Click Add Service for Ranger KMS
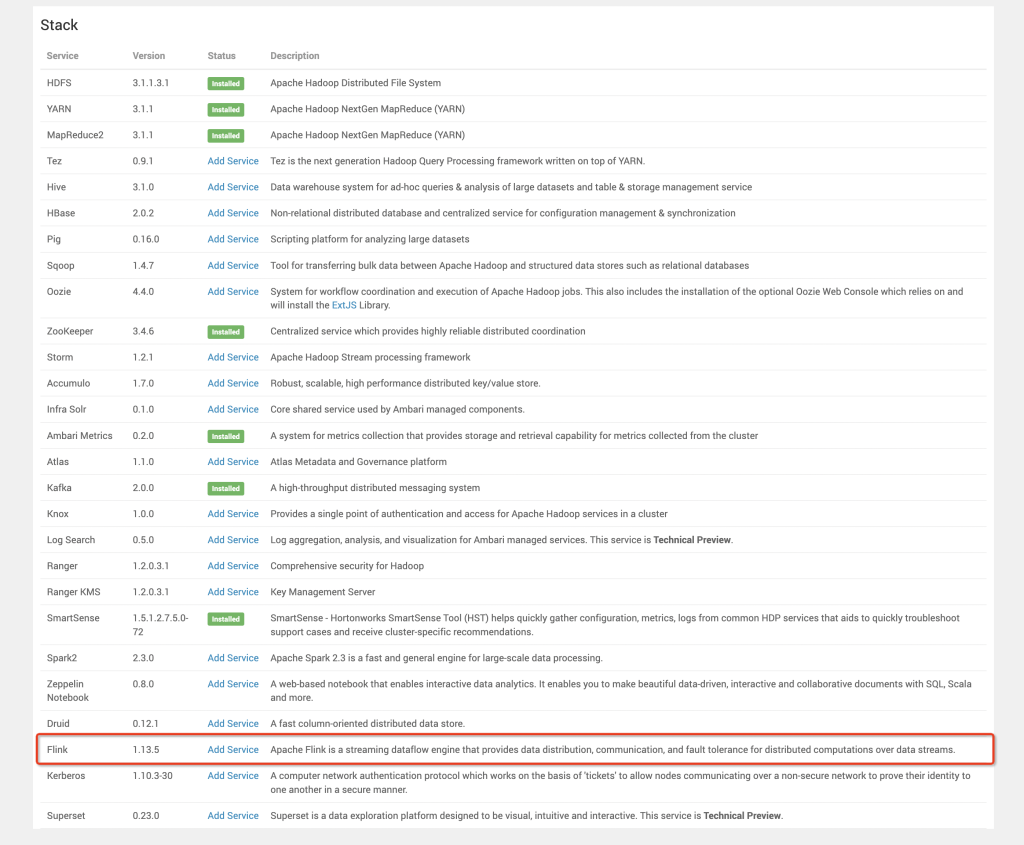The image size is (1024, 845). 233,592
